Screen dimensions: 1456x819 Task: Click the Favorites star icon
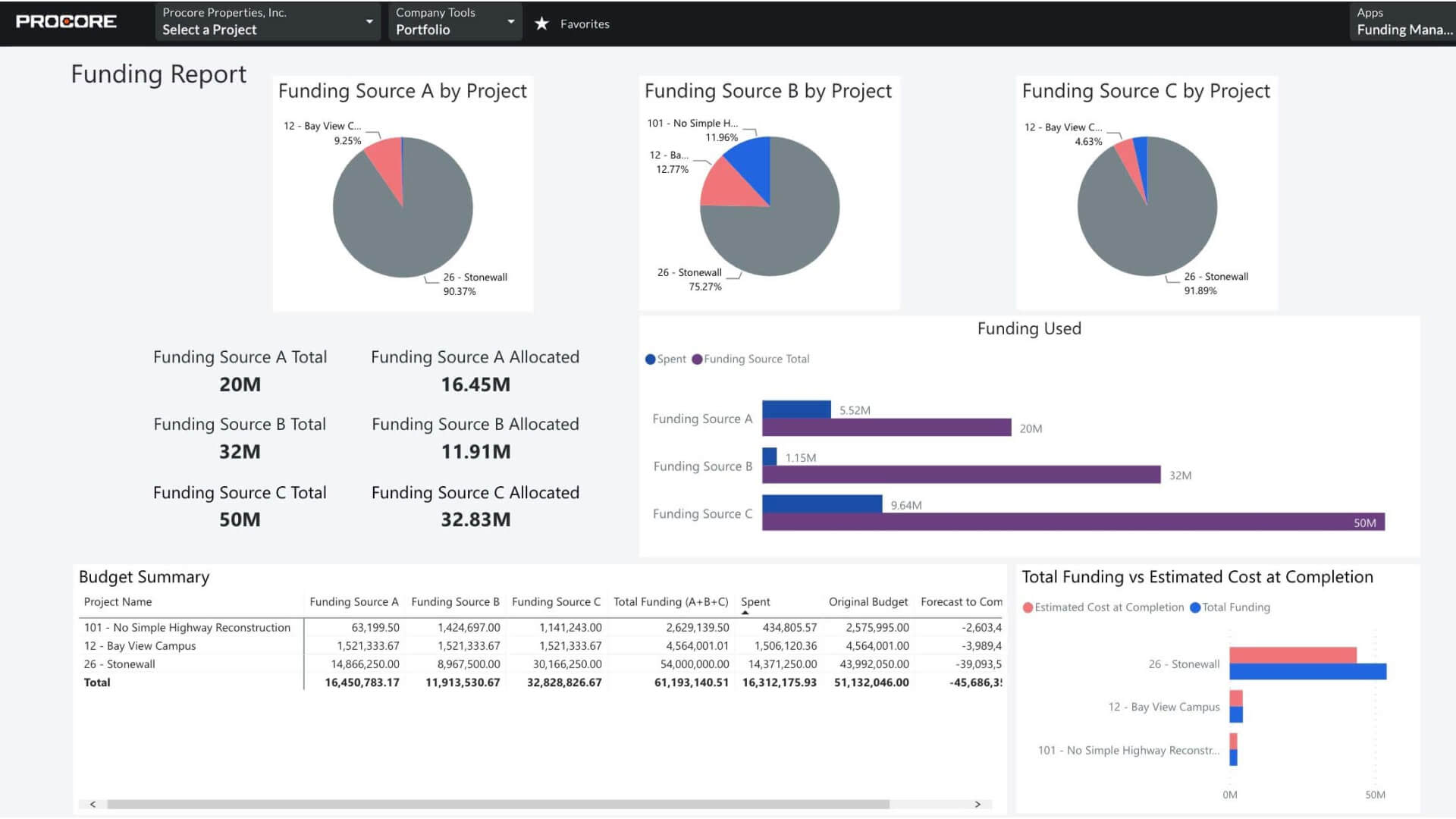541,24
